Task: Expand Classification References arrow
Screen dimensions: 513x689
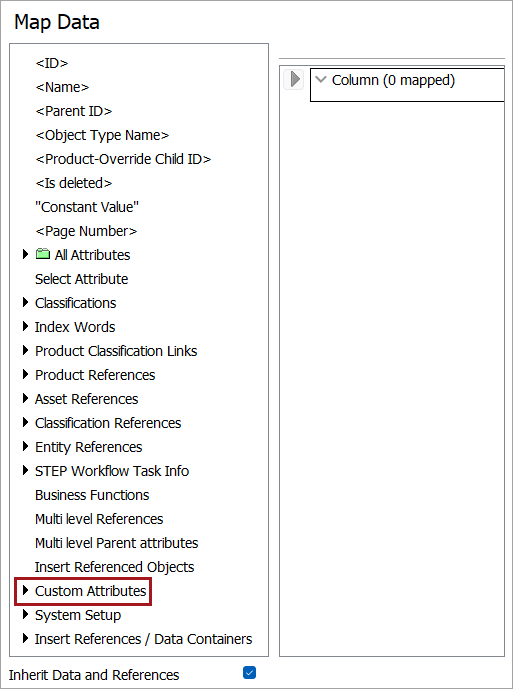Action: click(x=25, y=422)
